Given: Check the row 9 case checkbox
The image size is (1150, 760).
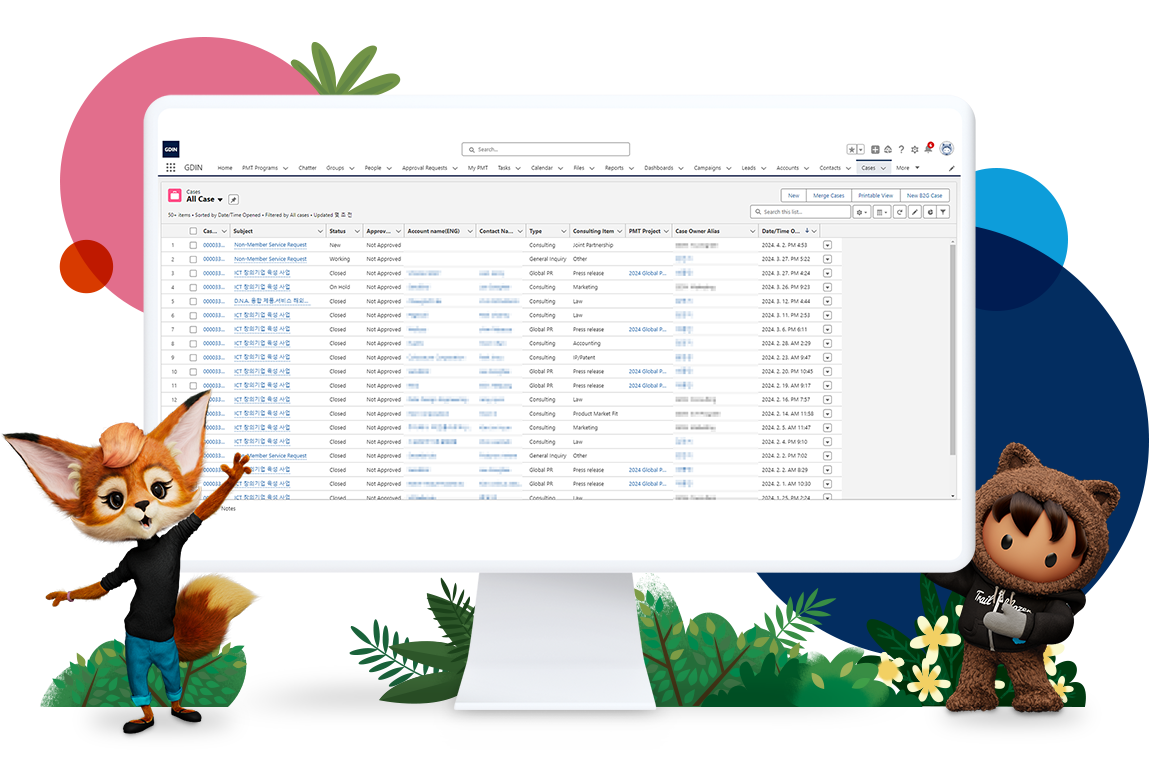Looking at the screenshot, I should coord(193,357).
